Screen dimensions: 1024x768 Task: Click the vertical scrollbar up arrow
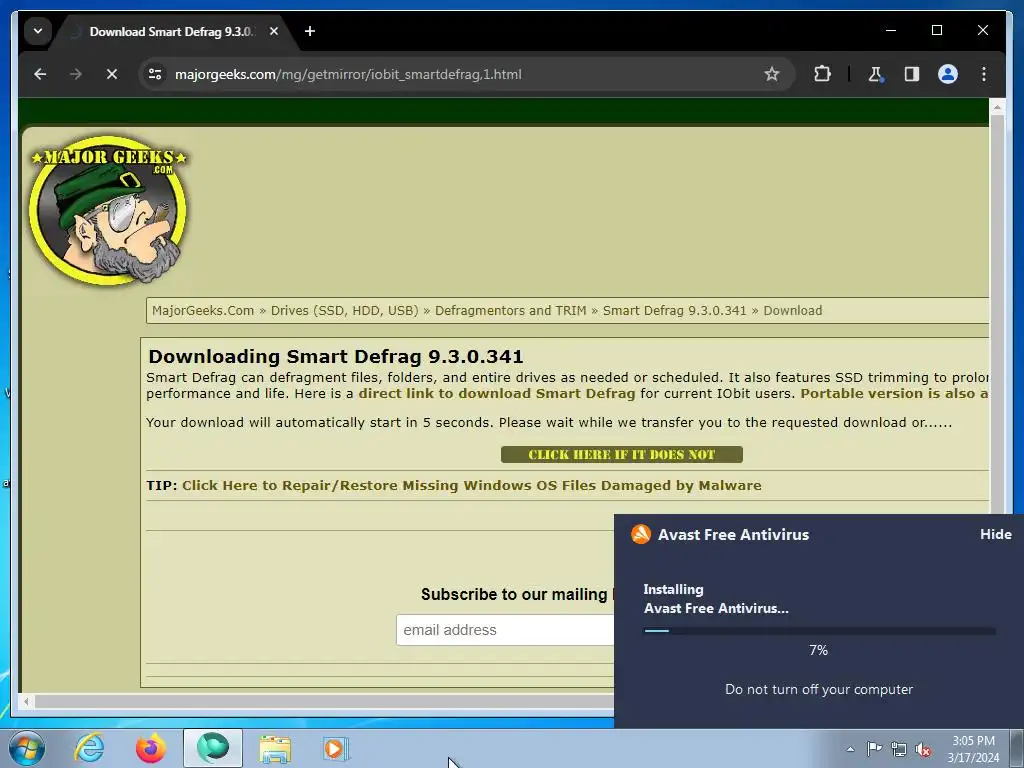point(997,106)
